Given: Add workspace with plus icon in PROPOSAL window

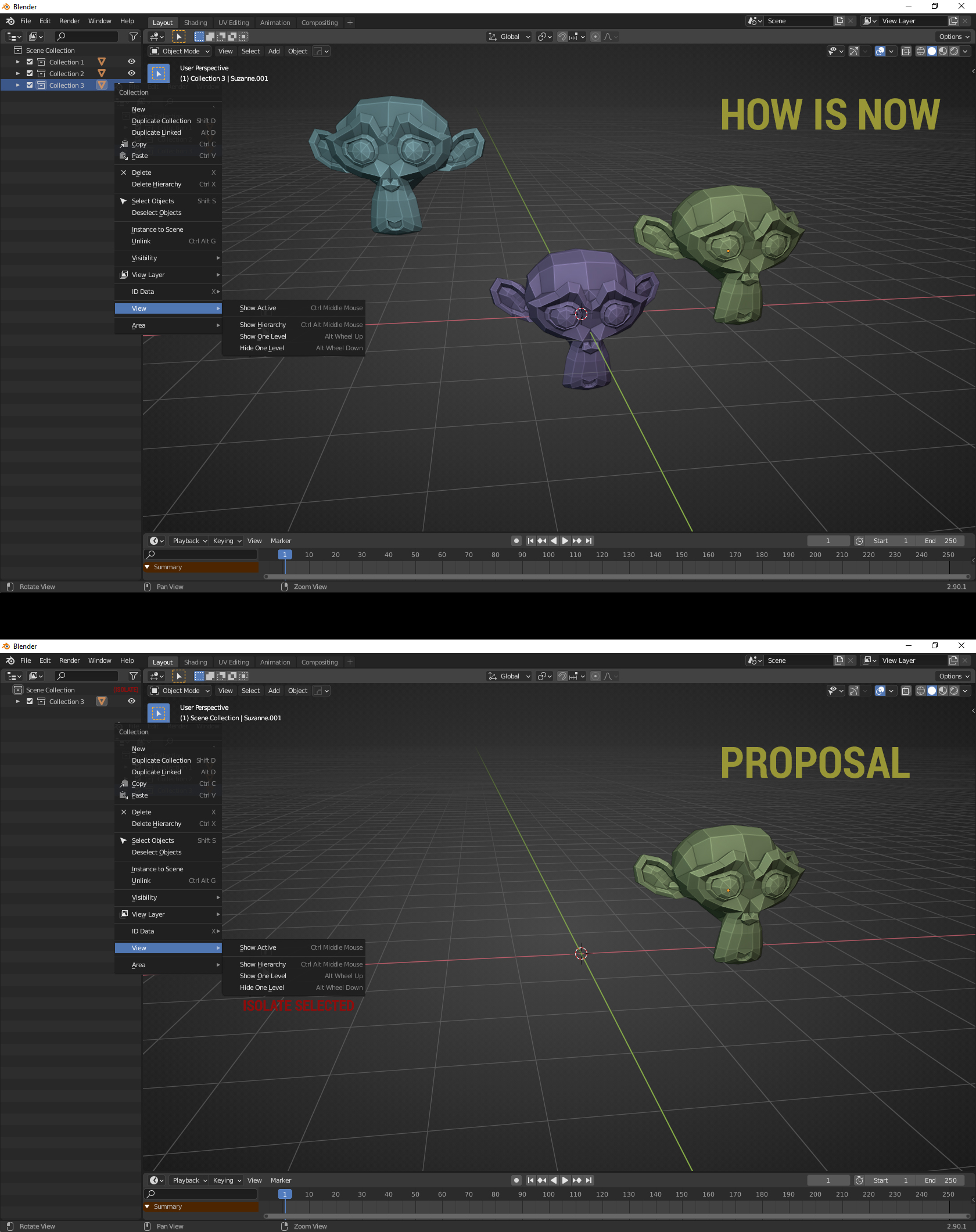Looking at the screenshot, I should click(350, 662).
